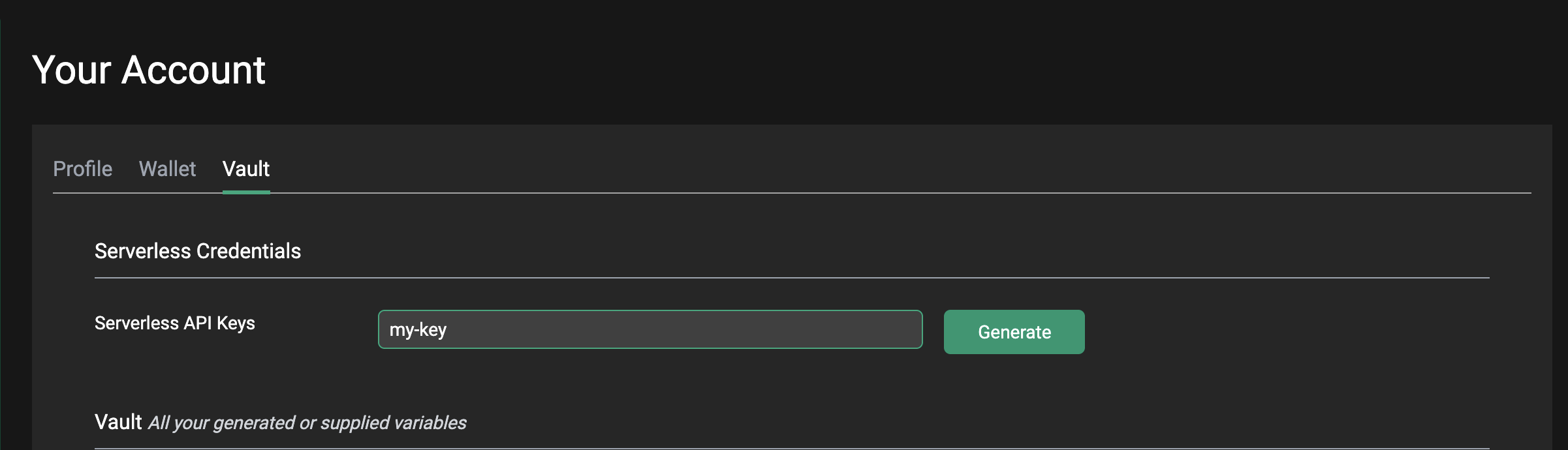Generate a new serverless API key

click(x=1014, y=332)
